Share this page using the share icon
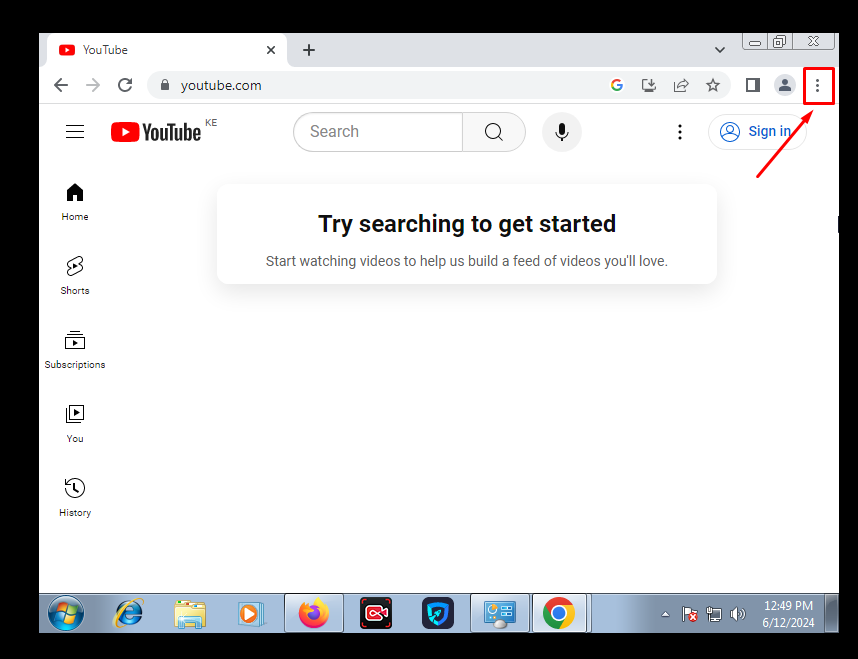This screenshot has width=858, height=659. pos(681,85)
